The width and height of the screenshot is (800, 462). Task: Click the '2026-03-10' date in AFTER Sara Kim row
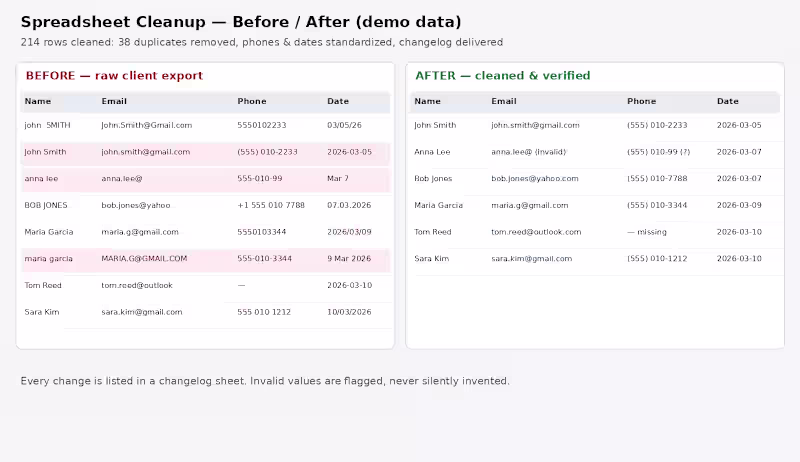coord(739,259)
